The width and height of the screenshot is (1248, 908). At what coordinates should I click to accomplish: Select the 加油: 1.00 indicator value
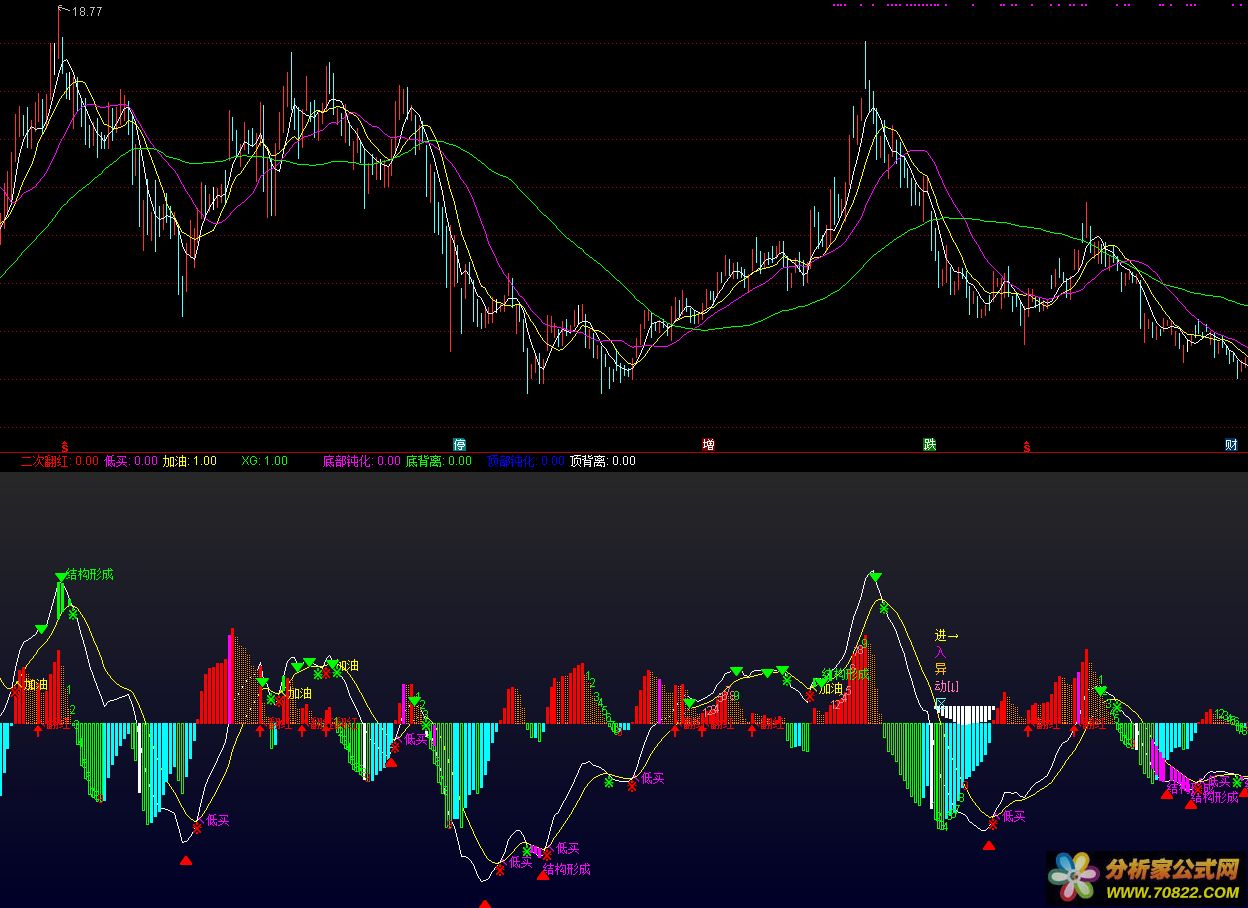190,461
